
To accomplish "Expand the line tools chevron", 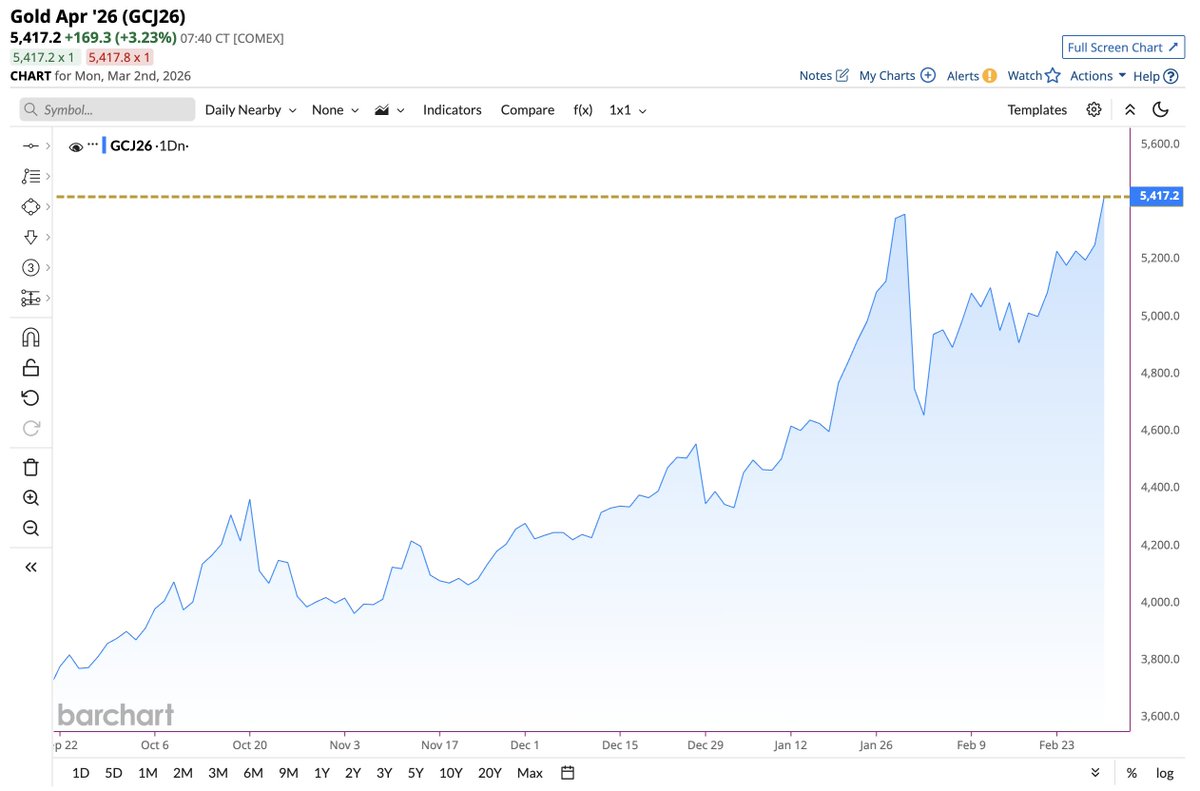I will click(48, 146).
